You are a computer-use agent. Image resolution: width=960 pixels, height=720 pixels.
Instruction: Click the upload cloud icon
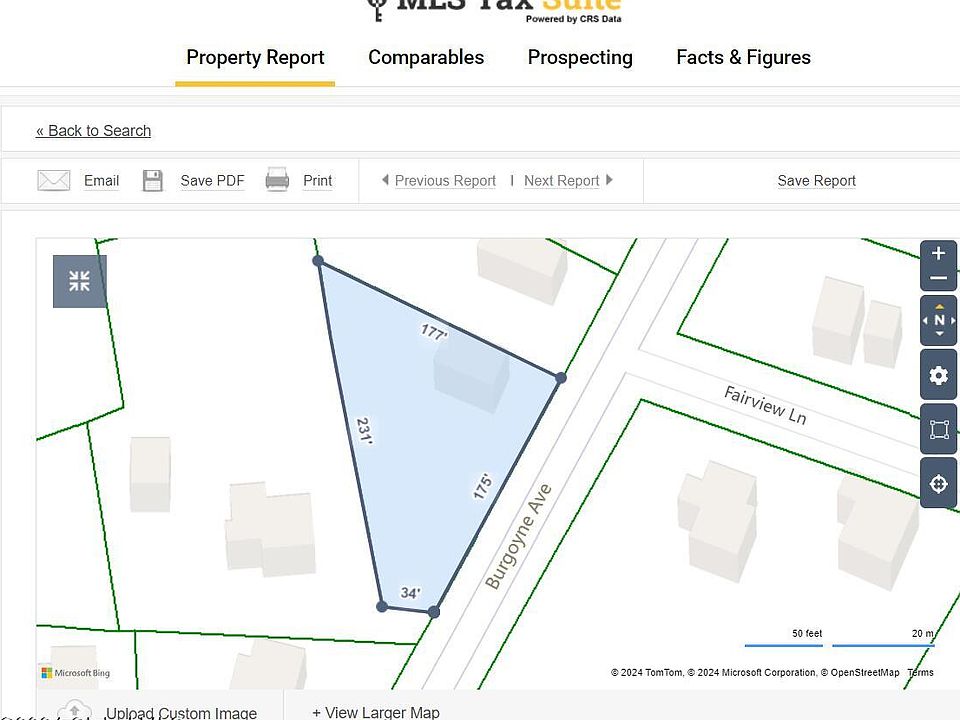click(x=75, y=711)
